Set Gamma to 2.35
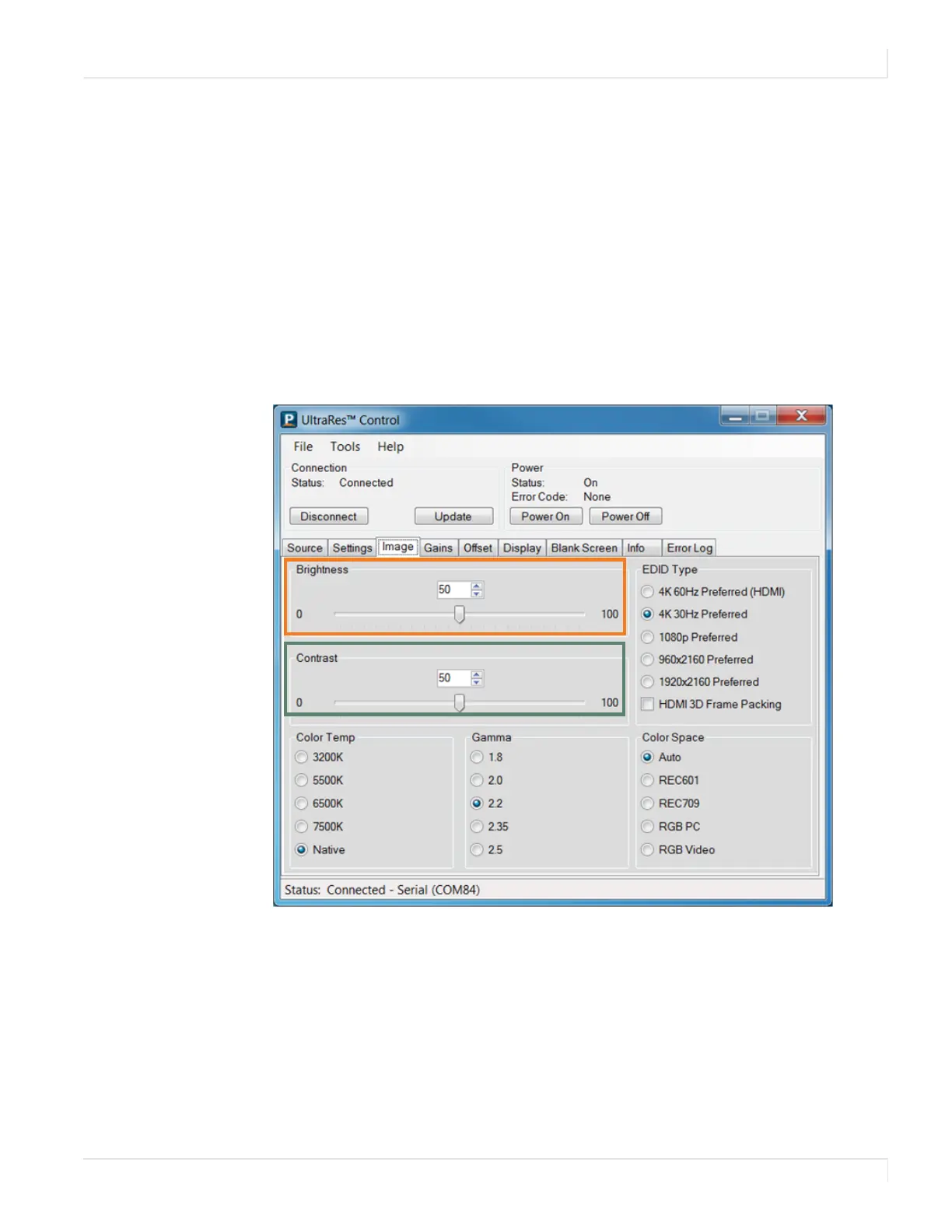Image resolution: width=952 pixels, height=1232 pixels. 490,827
